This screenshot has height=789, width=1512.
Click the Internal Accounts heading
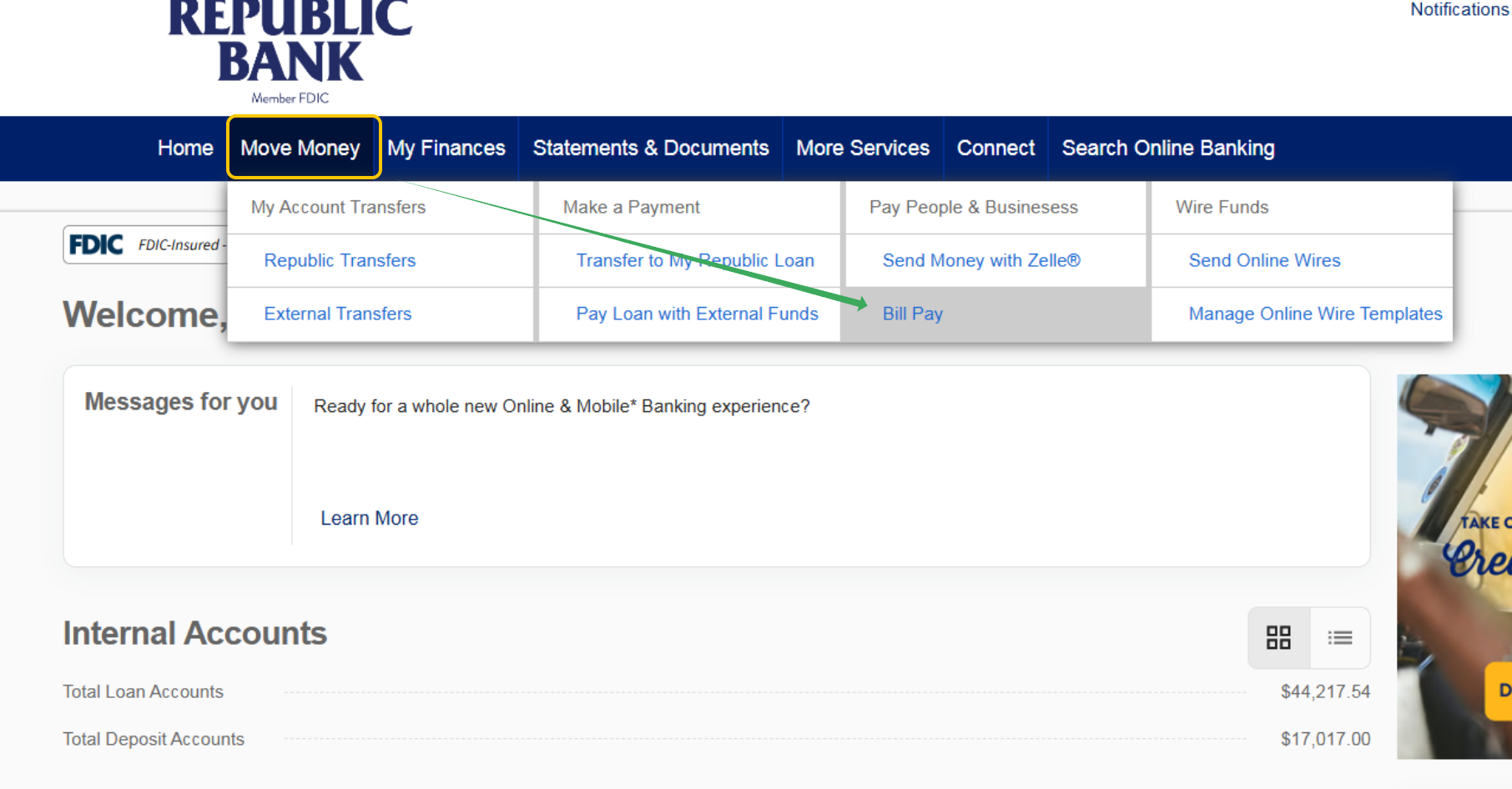point(195,633)
